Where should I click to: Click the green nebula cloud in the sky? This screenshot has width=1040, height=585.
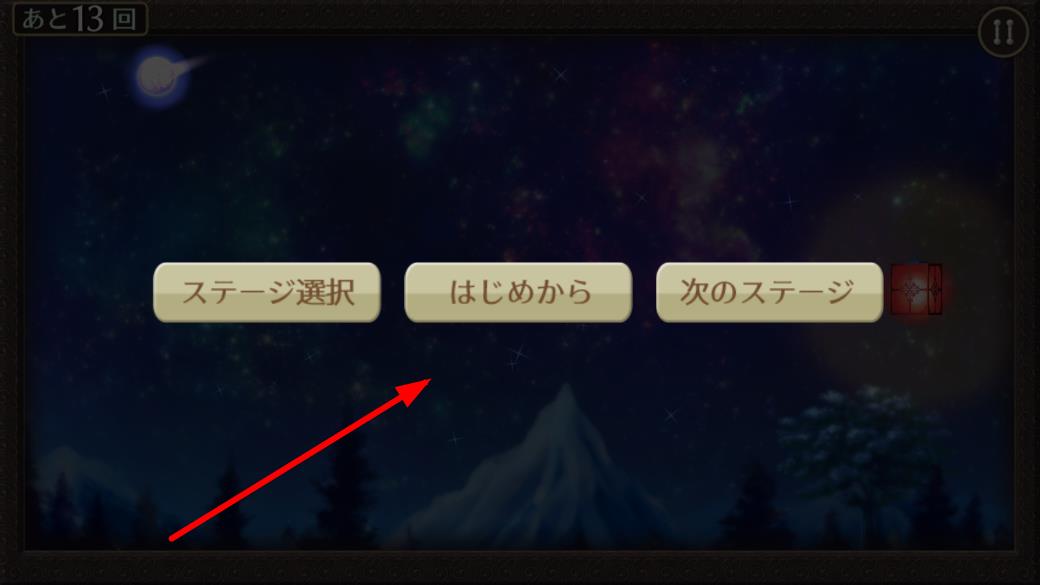coord(424,126)
